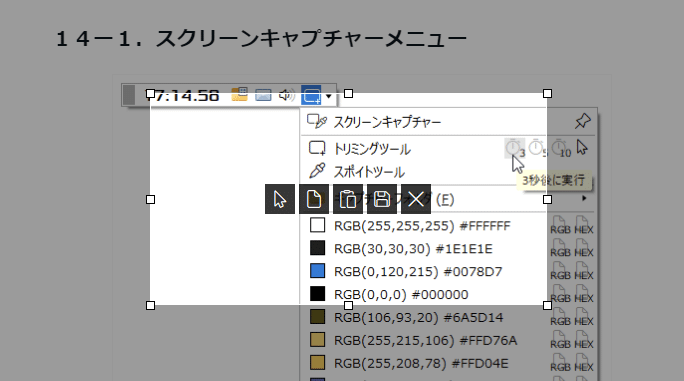684x381 pixels.
Task: Select the 10-second delay timer icon
Action: coord(561,148)
